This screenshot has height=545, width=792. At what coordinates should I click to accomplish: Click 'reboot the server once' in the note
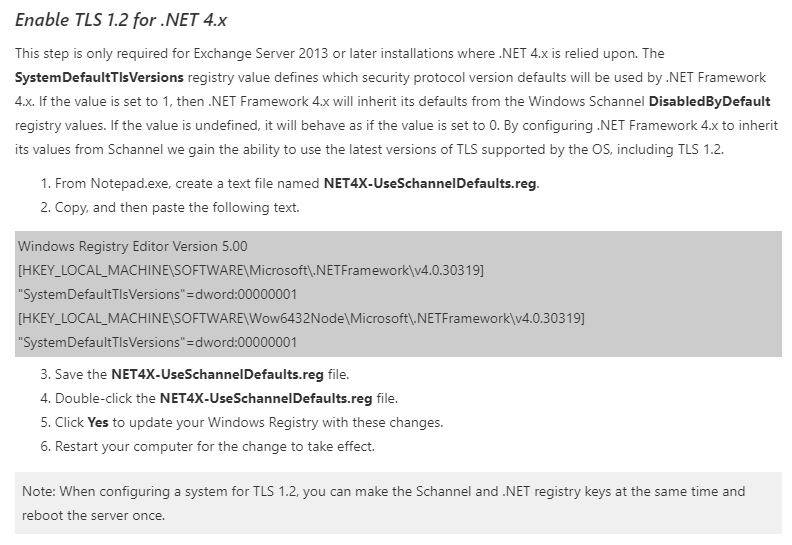pyautogui.click(x=93, y=516)
